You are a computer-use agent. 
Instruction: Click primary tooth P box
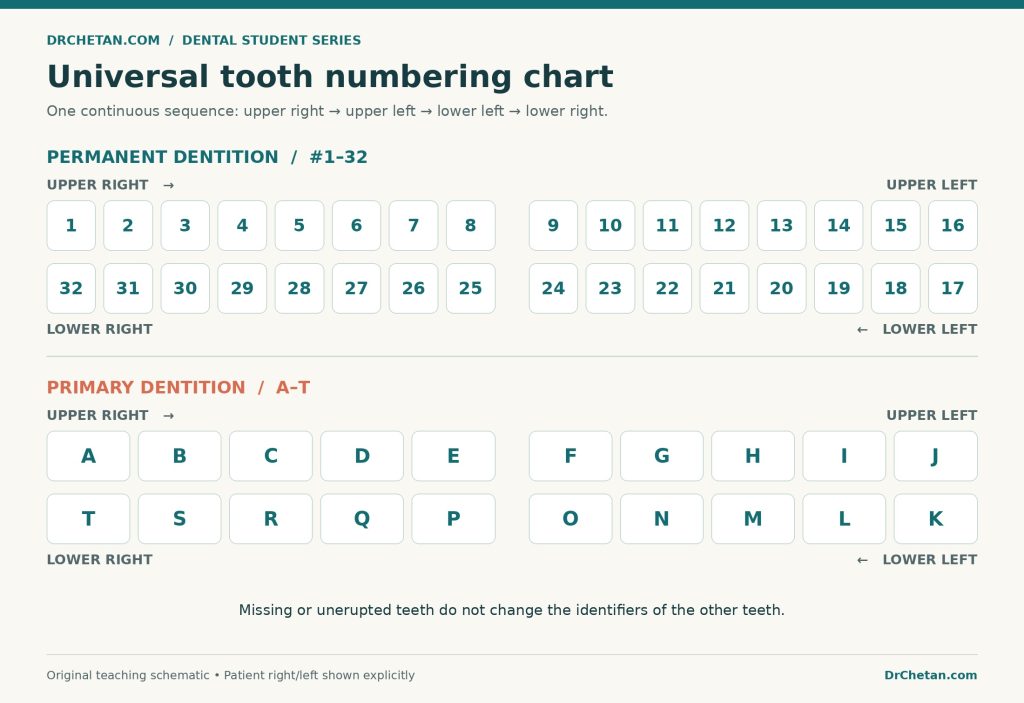pos(453,519)
